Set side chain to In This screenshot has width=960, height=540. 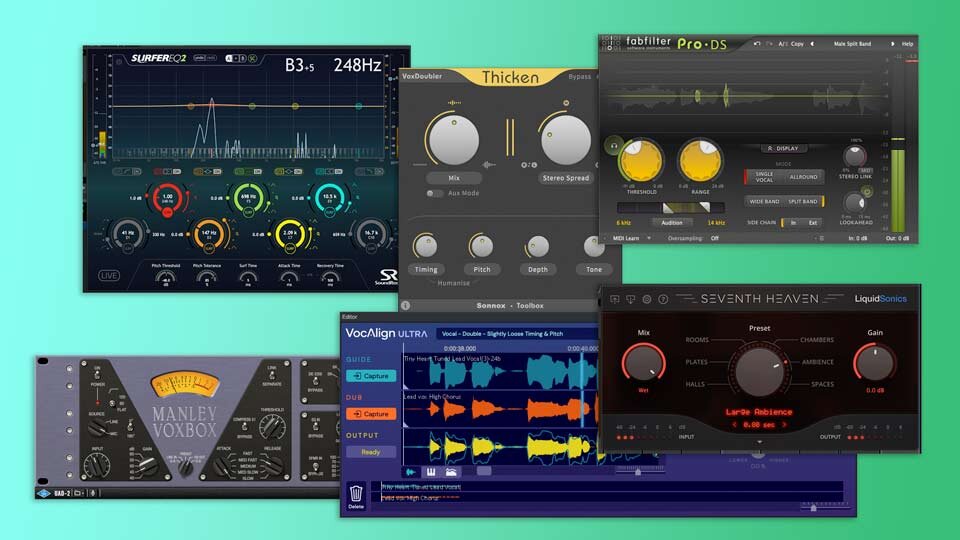[x=793, y=223]
